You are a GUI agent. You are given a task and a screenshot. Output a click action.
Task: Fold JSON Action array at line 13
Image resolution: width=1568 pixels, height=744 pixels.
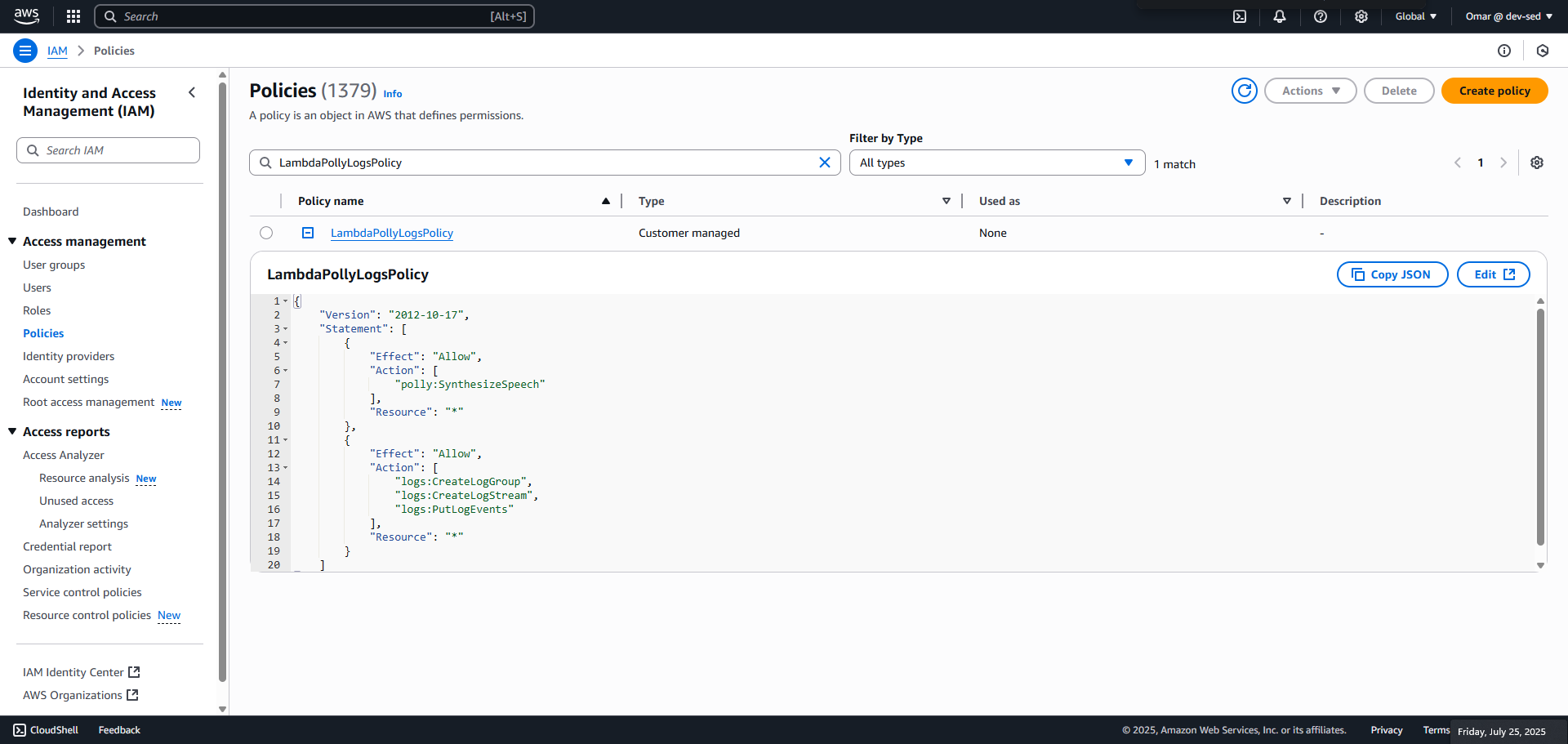pyautogui.click(x=286, y=468)
